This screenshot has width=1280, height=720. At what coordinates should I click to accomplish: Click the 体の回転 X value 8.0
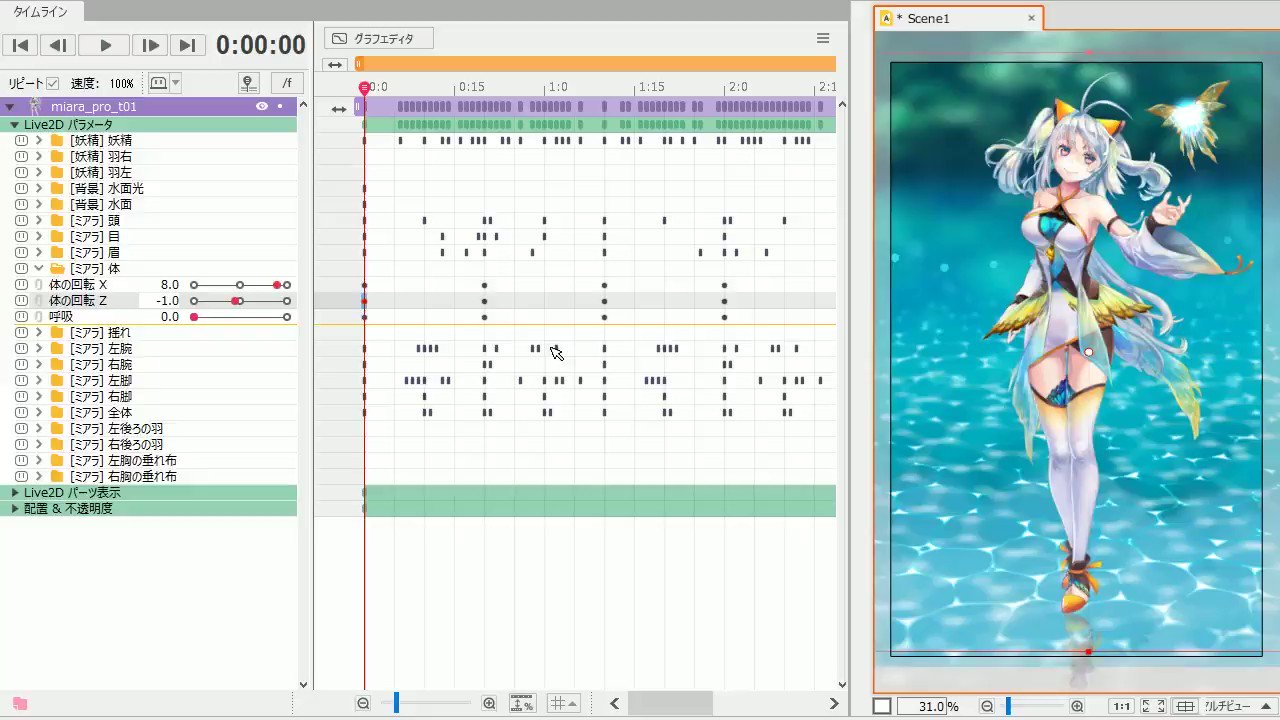click(x=169, y=285)
